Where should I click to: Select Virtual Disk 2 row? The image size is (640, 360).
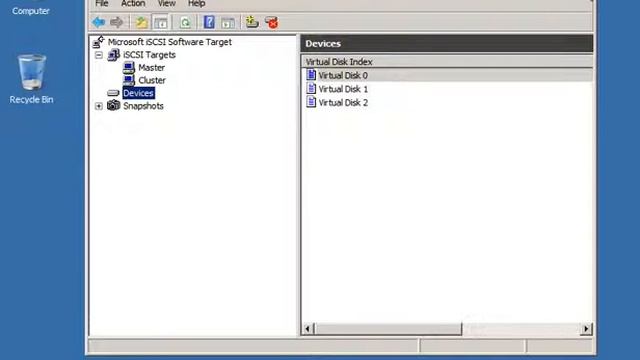click(x=447, y=102)
